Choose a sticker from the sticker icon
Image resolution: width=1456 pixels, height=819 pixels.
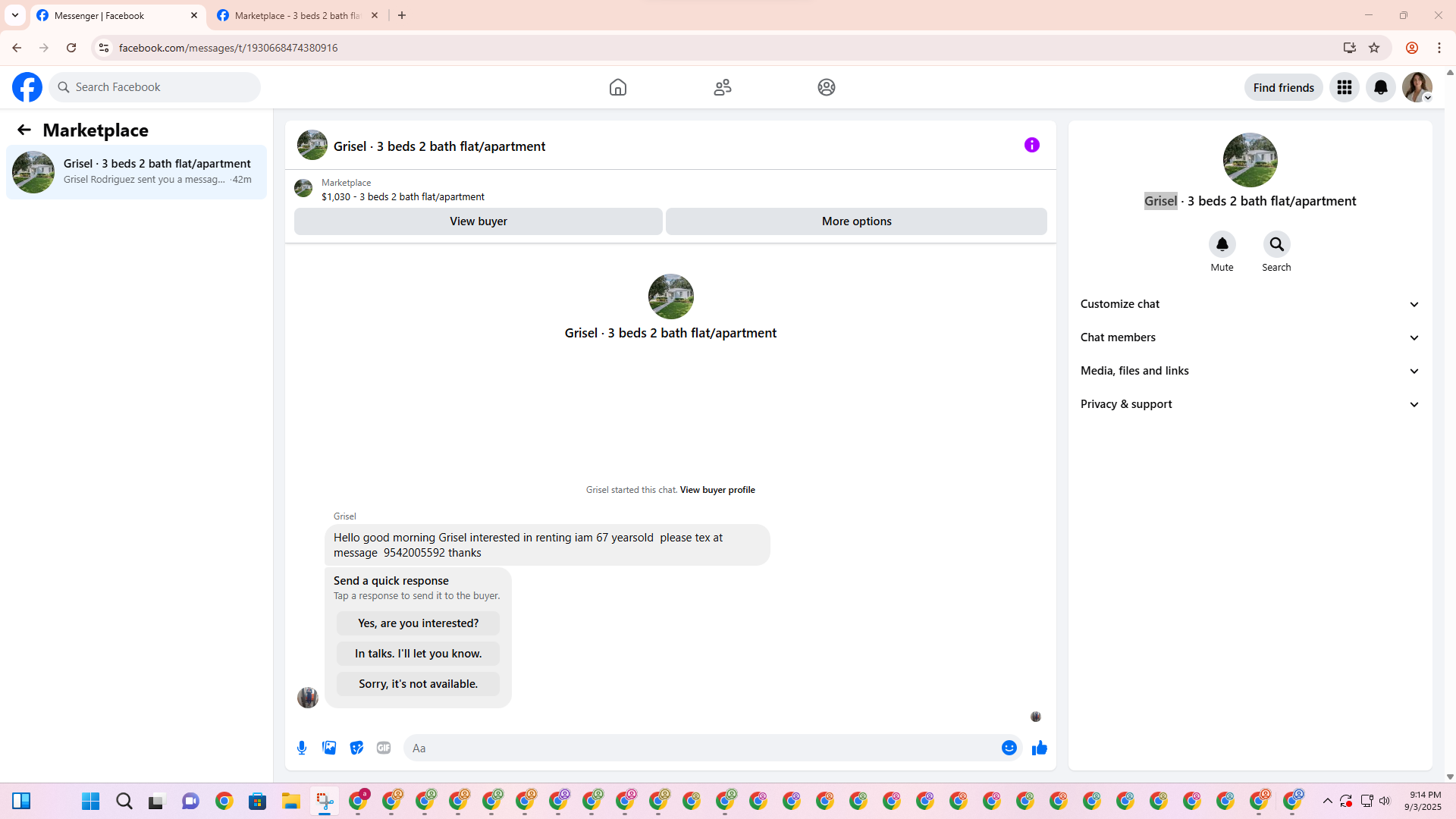click(x=356, y=748)
